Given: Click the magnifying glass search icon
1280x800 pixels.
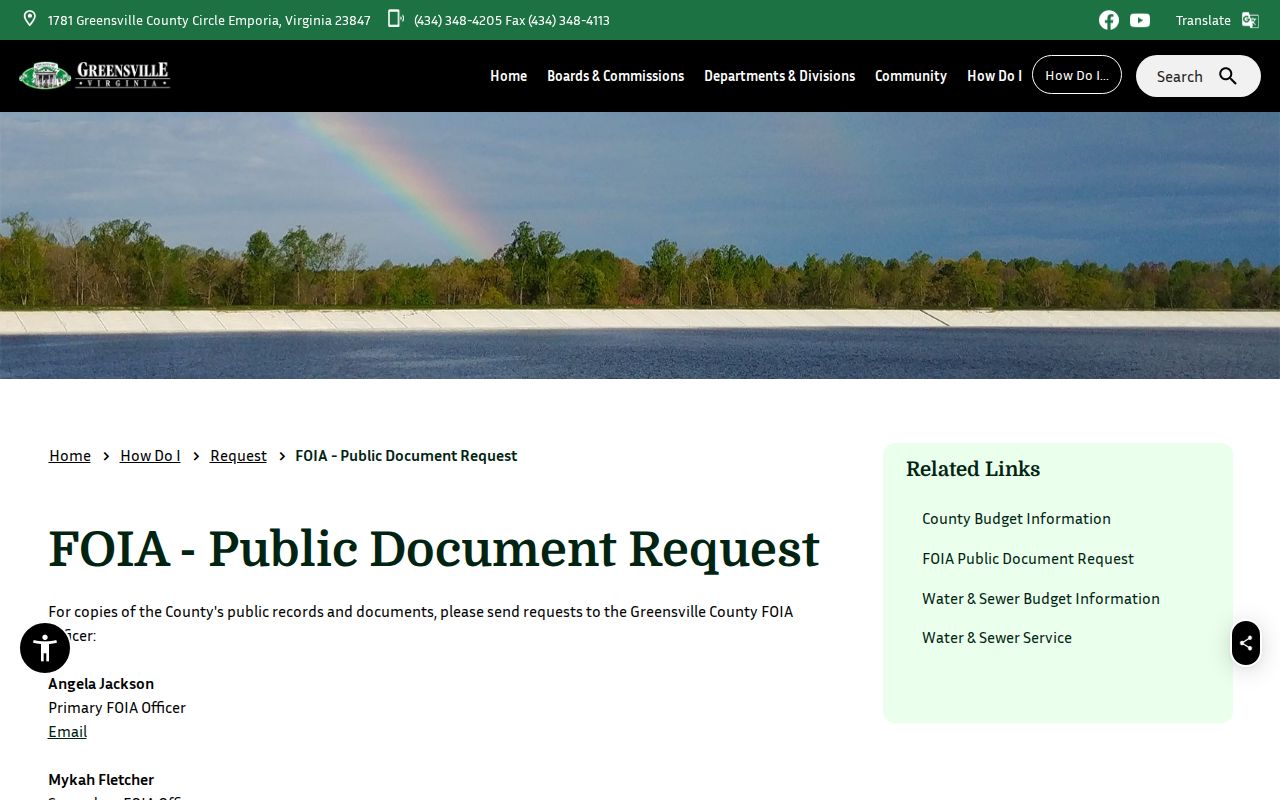Looking at the screenshot, I should click(1228, 76).
